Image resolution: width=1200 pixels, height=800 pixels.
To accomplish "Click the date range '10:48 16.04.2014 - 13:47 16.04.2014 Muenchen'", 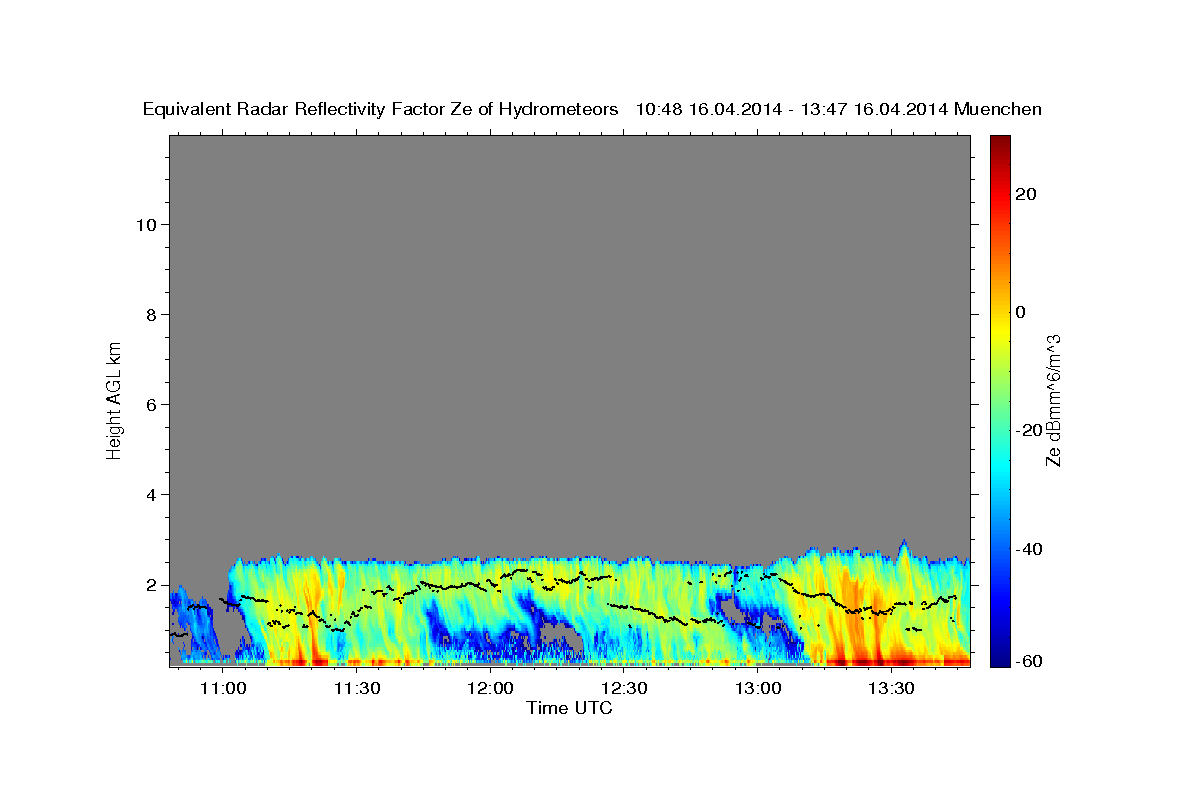I will point(839,109).
